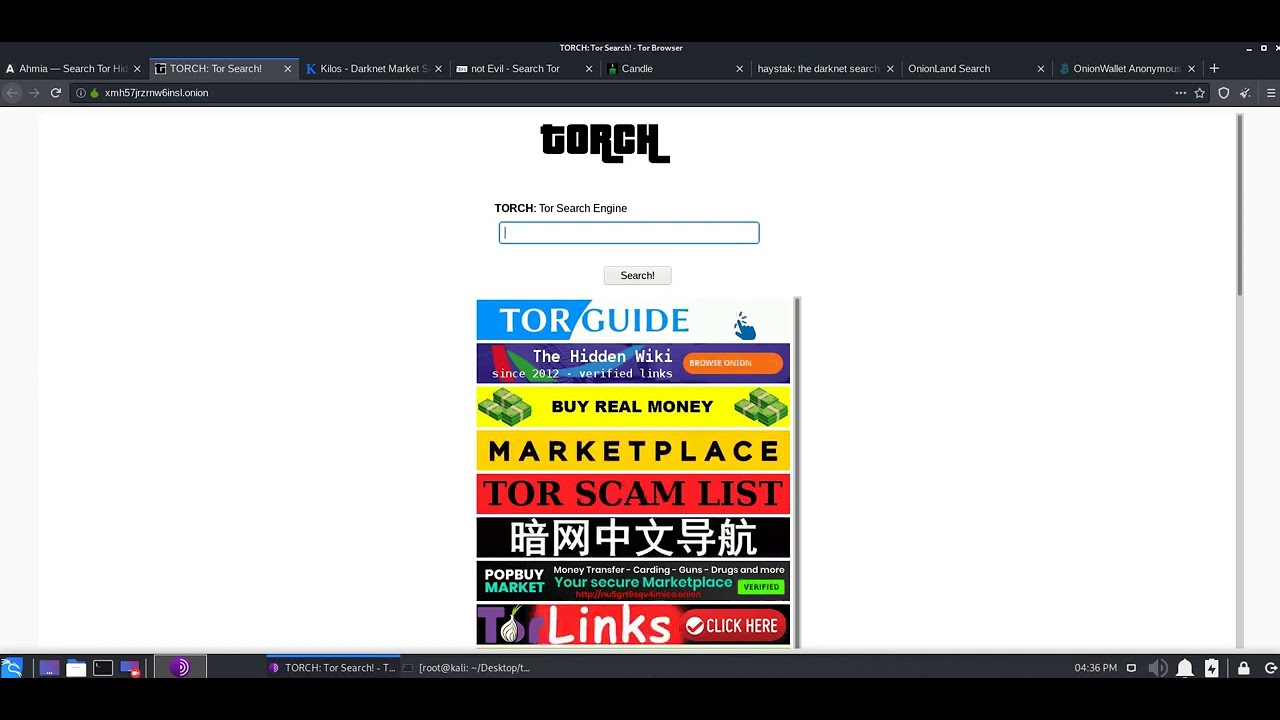Open The Hidden Wiki banner

(x=633, y=363)
